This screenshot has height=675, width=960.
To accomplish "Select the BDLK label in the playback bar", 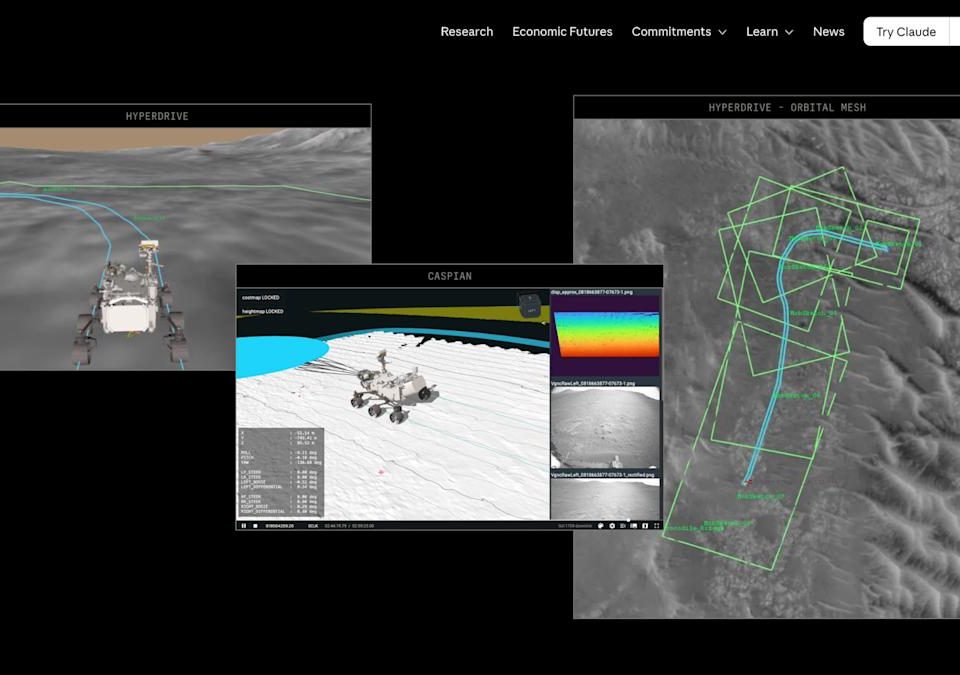I will (314, 524).
